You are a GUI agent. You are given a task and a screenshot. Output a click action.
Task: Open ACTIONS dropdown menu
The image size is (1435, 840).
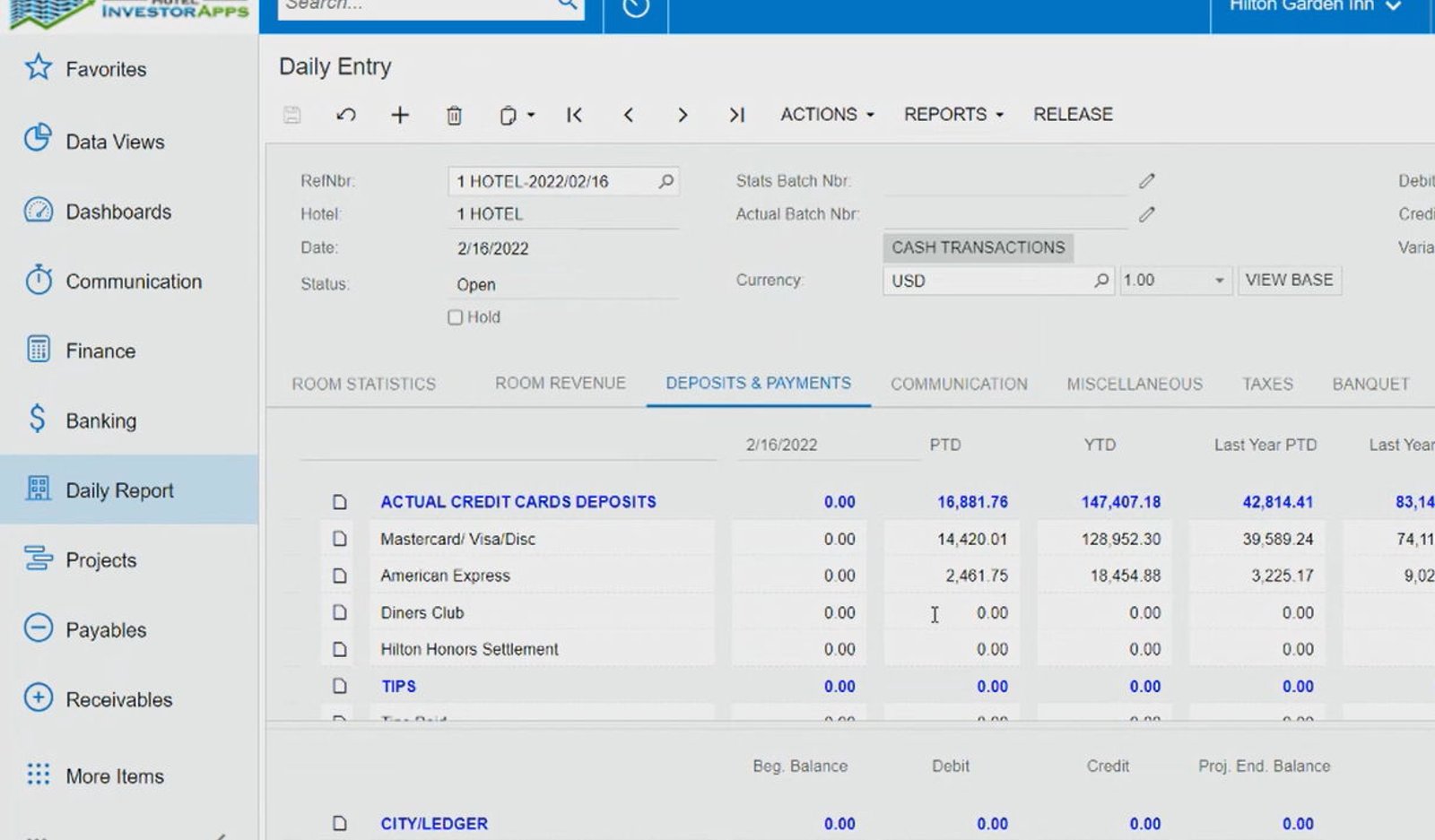(x=827, y=115)
